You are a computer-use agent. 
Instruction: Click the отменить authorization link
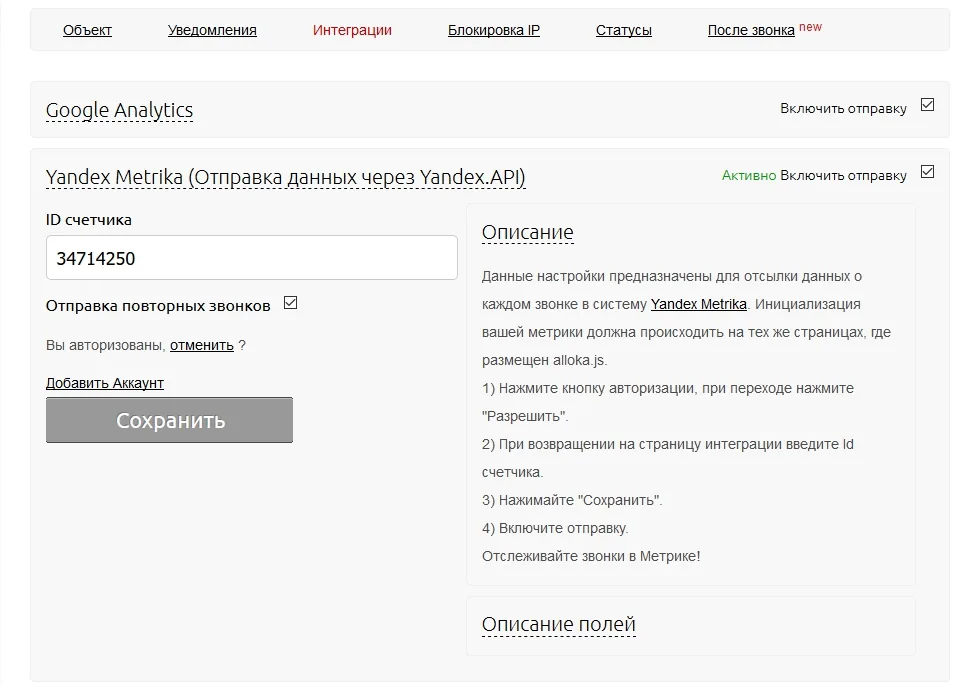(x=201, y=345)
